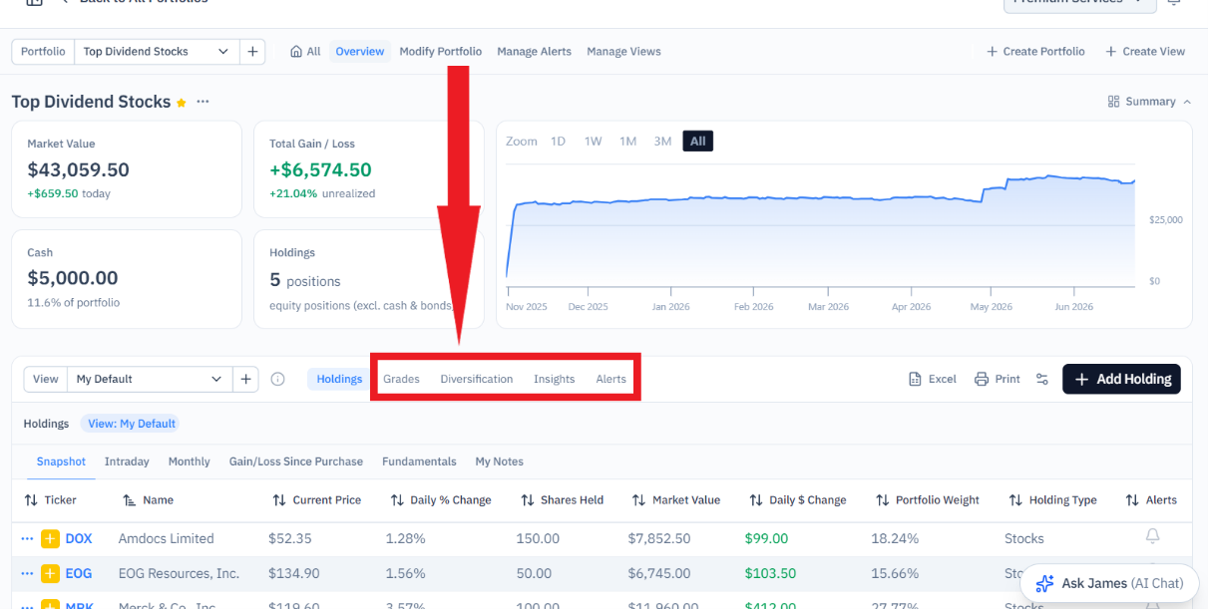1208x609 pixels.
Task: Open Manage Alerts
Action: tap(534, 51)
